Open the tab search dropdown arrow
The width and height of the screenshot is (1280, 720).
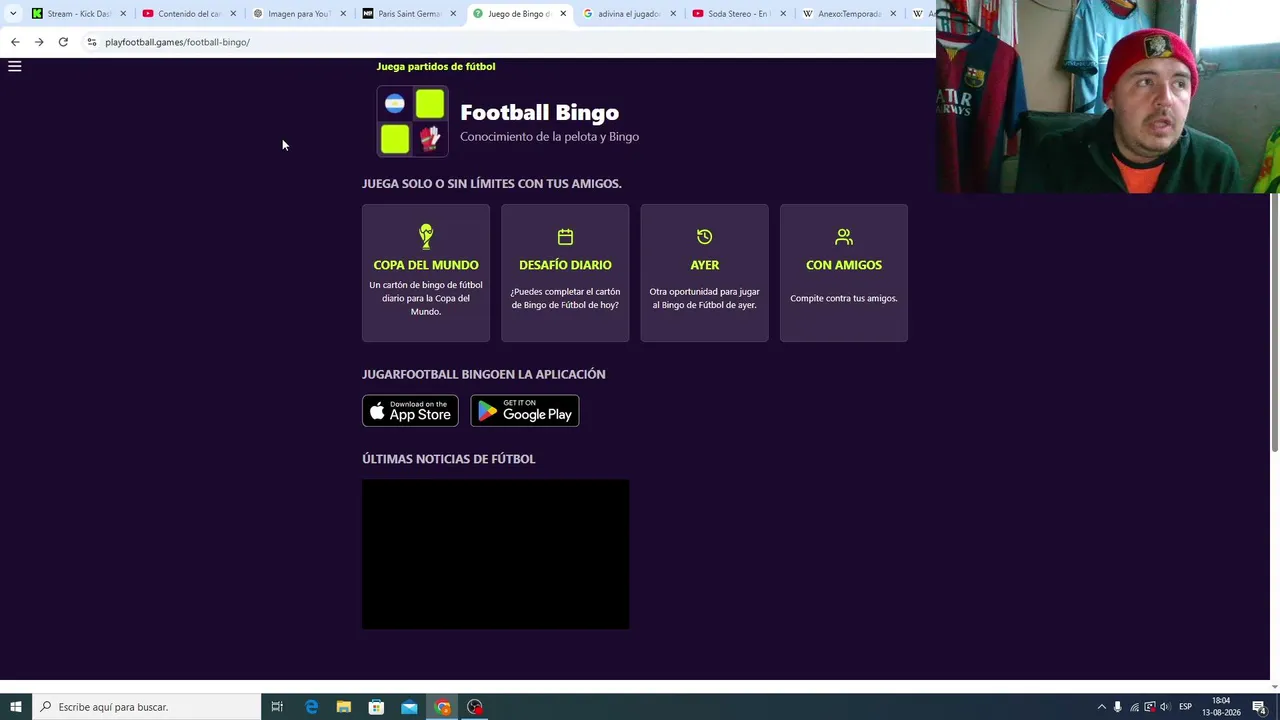[x=13, y=14]
